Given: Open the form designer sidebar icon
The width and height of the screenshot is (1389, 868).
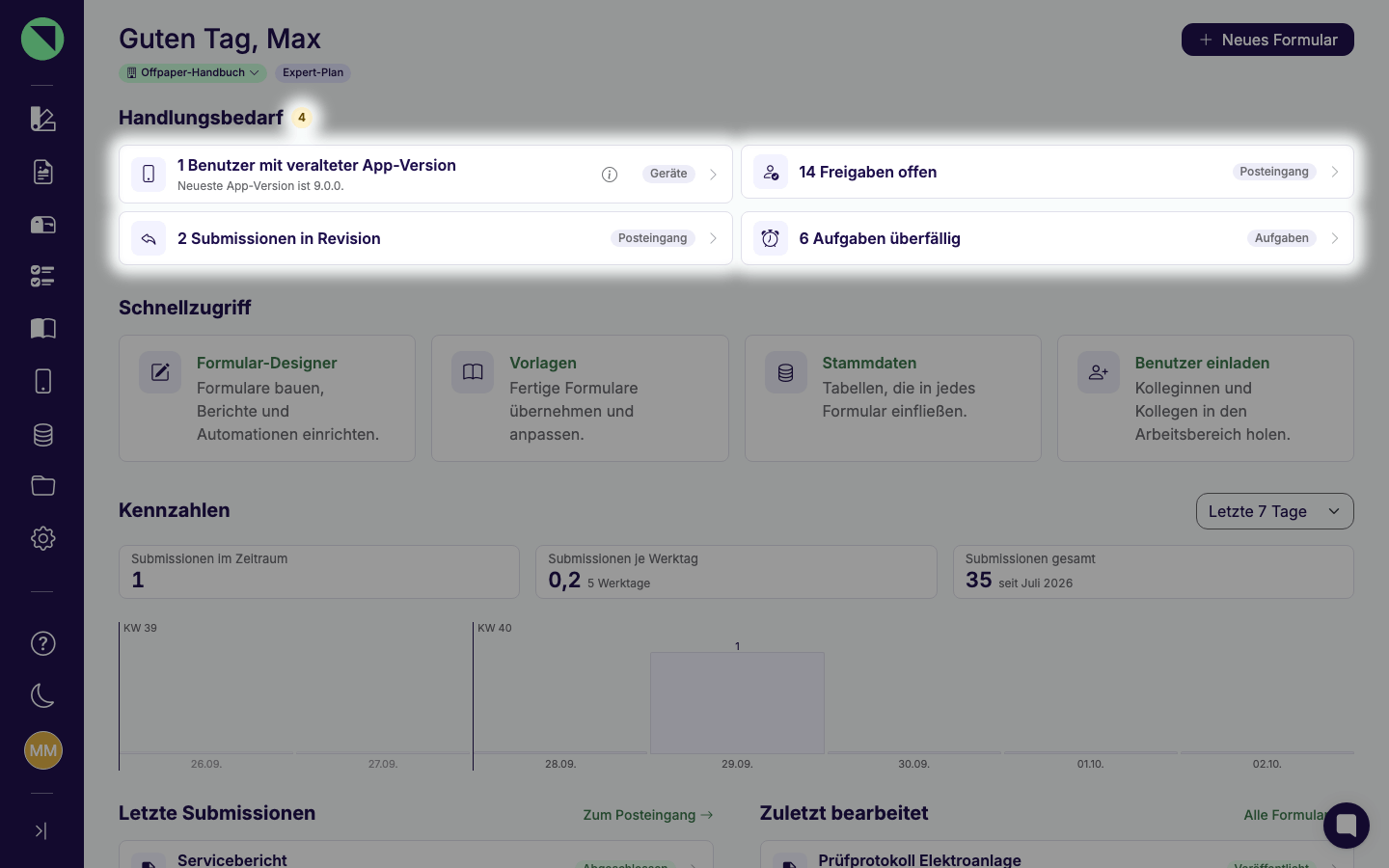Looking at the screenshot, I should pyautogui.click(x=42, y=119).
